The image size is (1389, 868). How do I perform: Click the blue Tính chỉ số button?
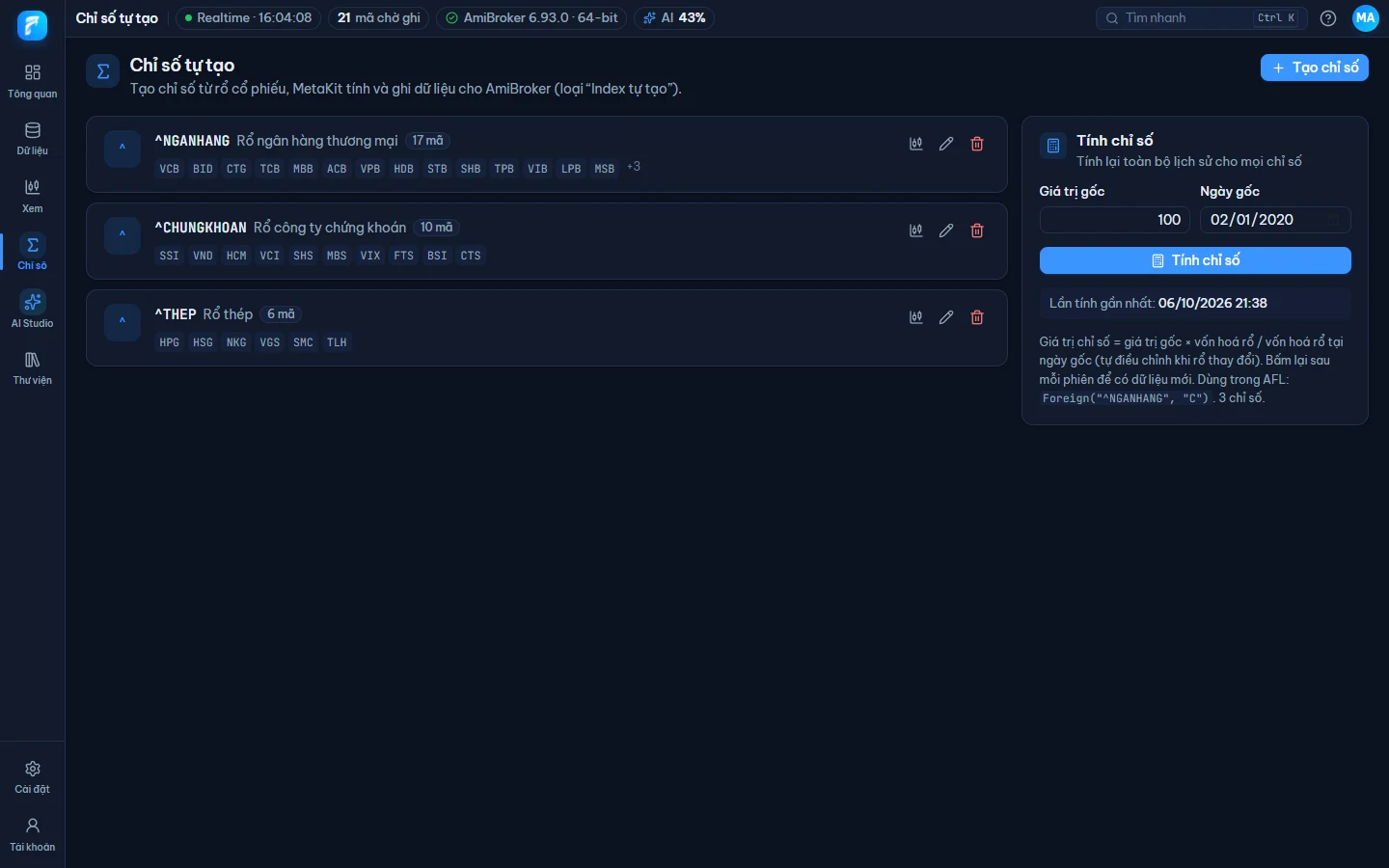1195,260
